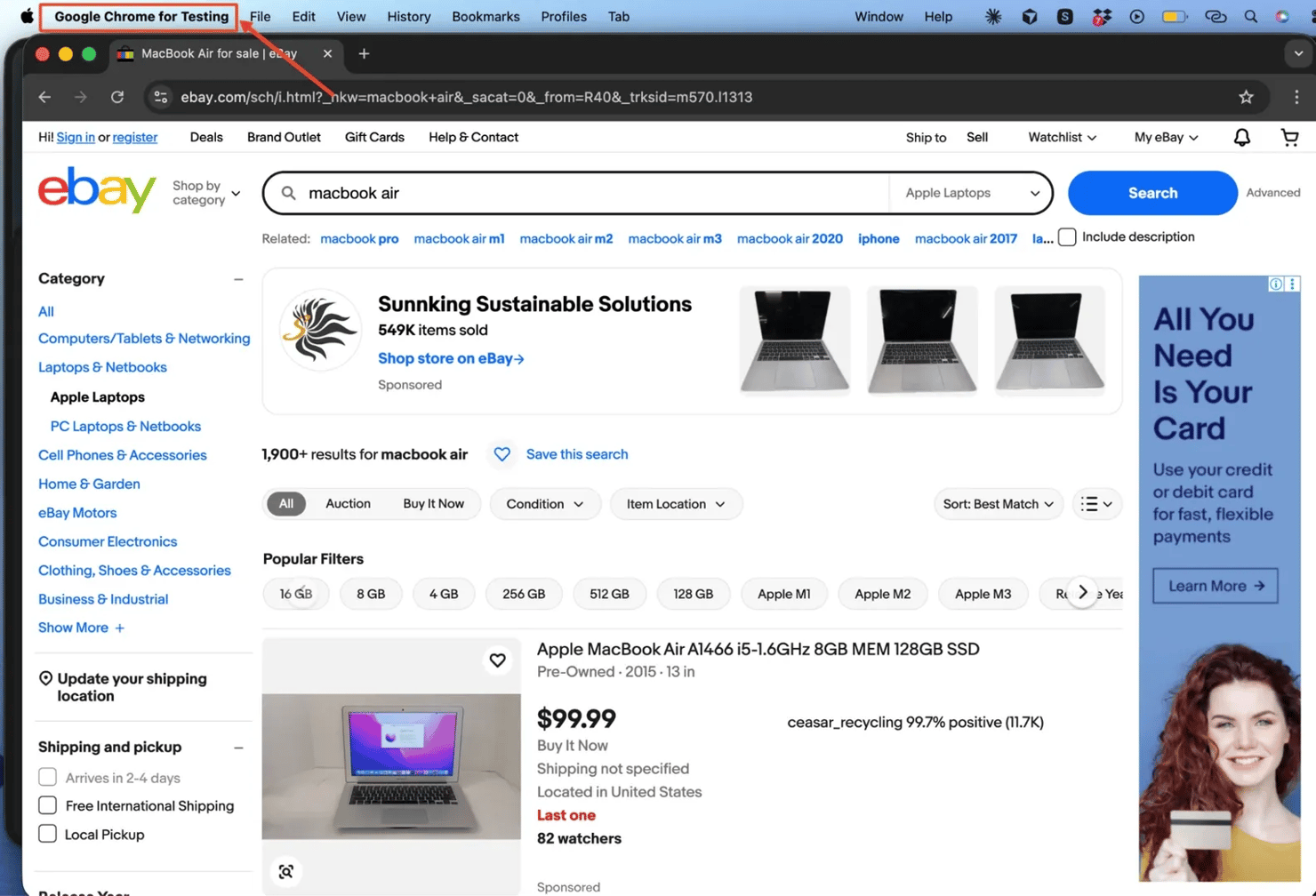The width and height of the screenshot is (1316, 896).
Task: Open the shopping cart
Action: point(1289,137)
